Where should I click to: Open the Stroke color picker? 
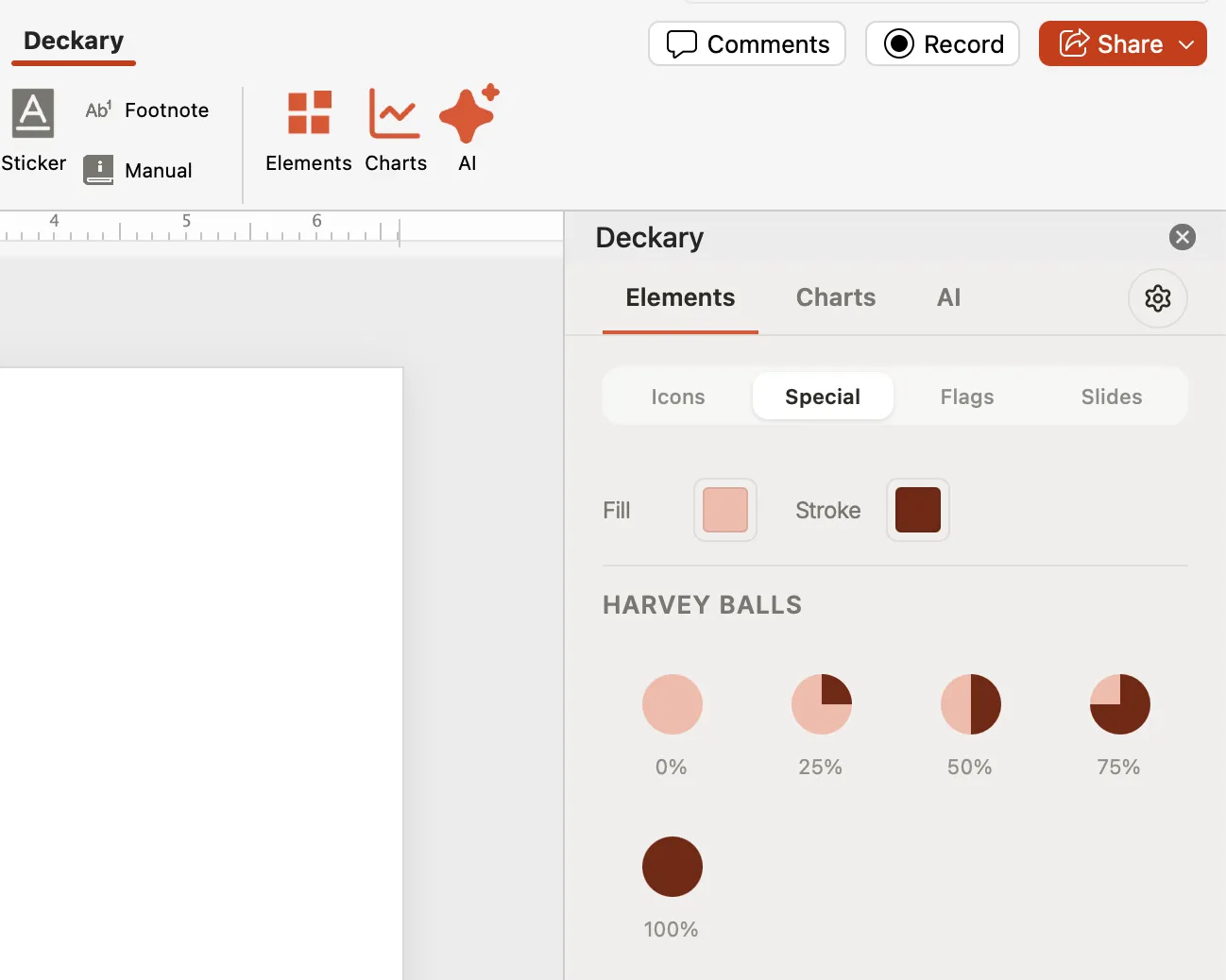917,510
